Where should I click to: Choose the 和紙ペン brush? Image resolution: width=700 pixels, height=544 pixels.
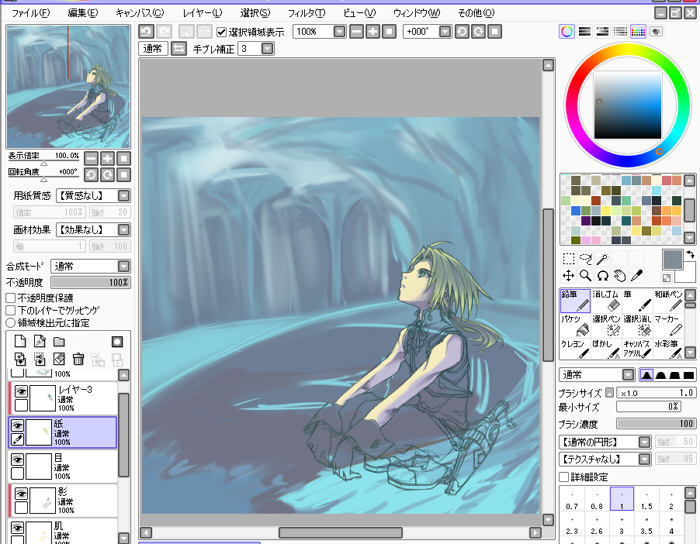668,300
